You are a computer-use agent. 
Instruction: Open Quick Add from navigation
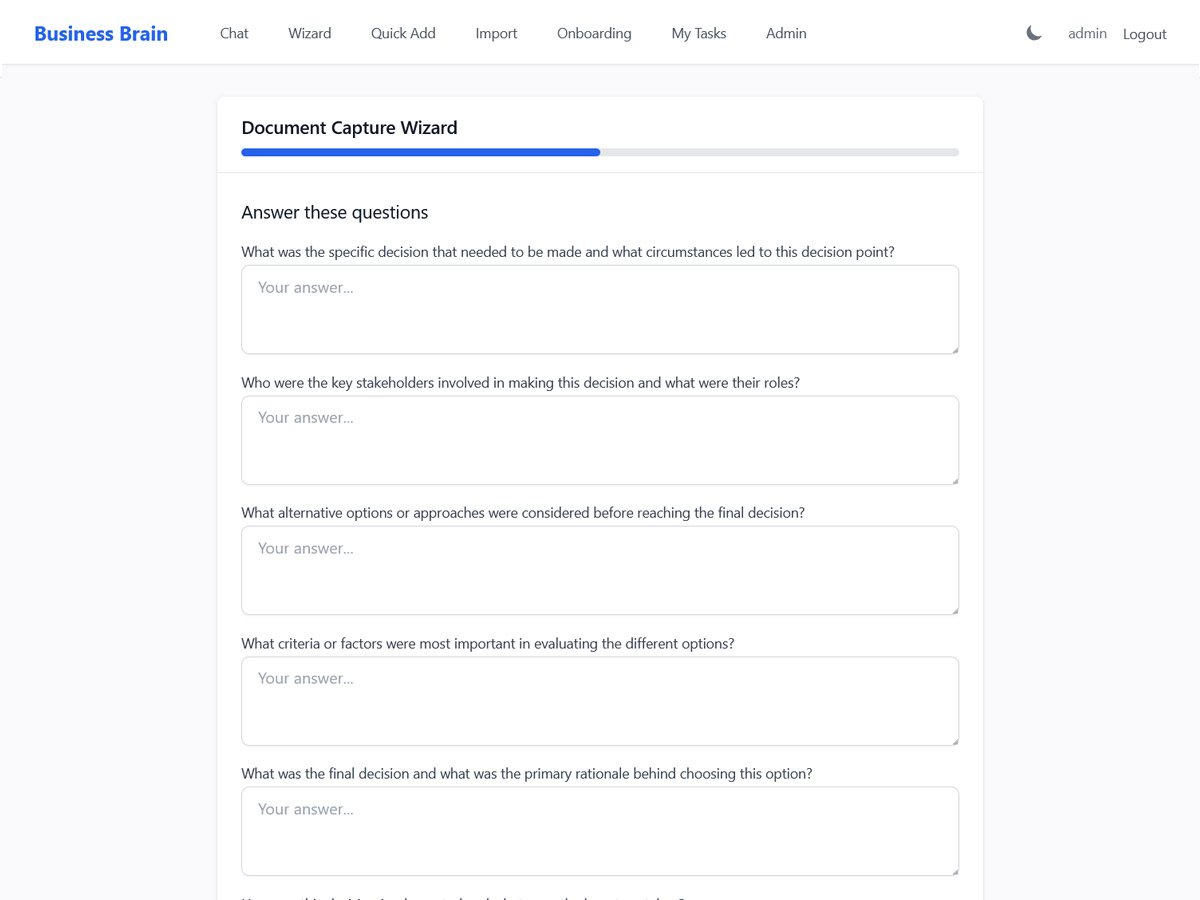[x=403, y=33]
